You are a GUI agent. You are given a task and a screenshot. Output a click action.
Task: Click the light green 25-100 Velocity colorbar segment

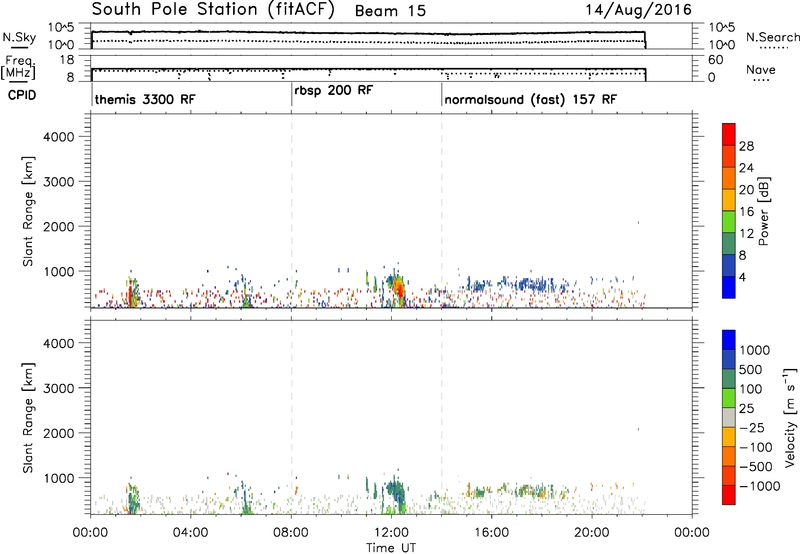point(729,398)
